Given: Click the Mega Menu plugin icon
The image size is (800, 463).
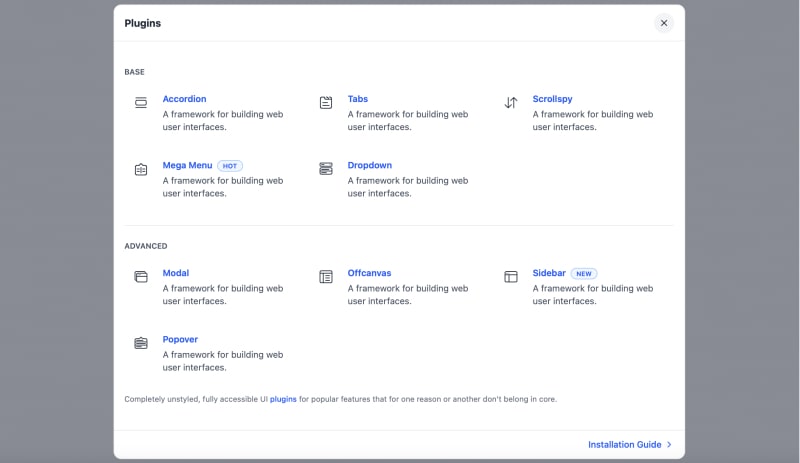Looking at the screenshot, I should pos(141,169).
